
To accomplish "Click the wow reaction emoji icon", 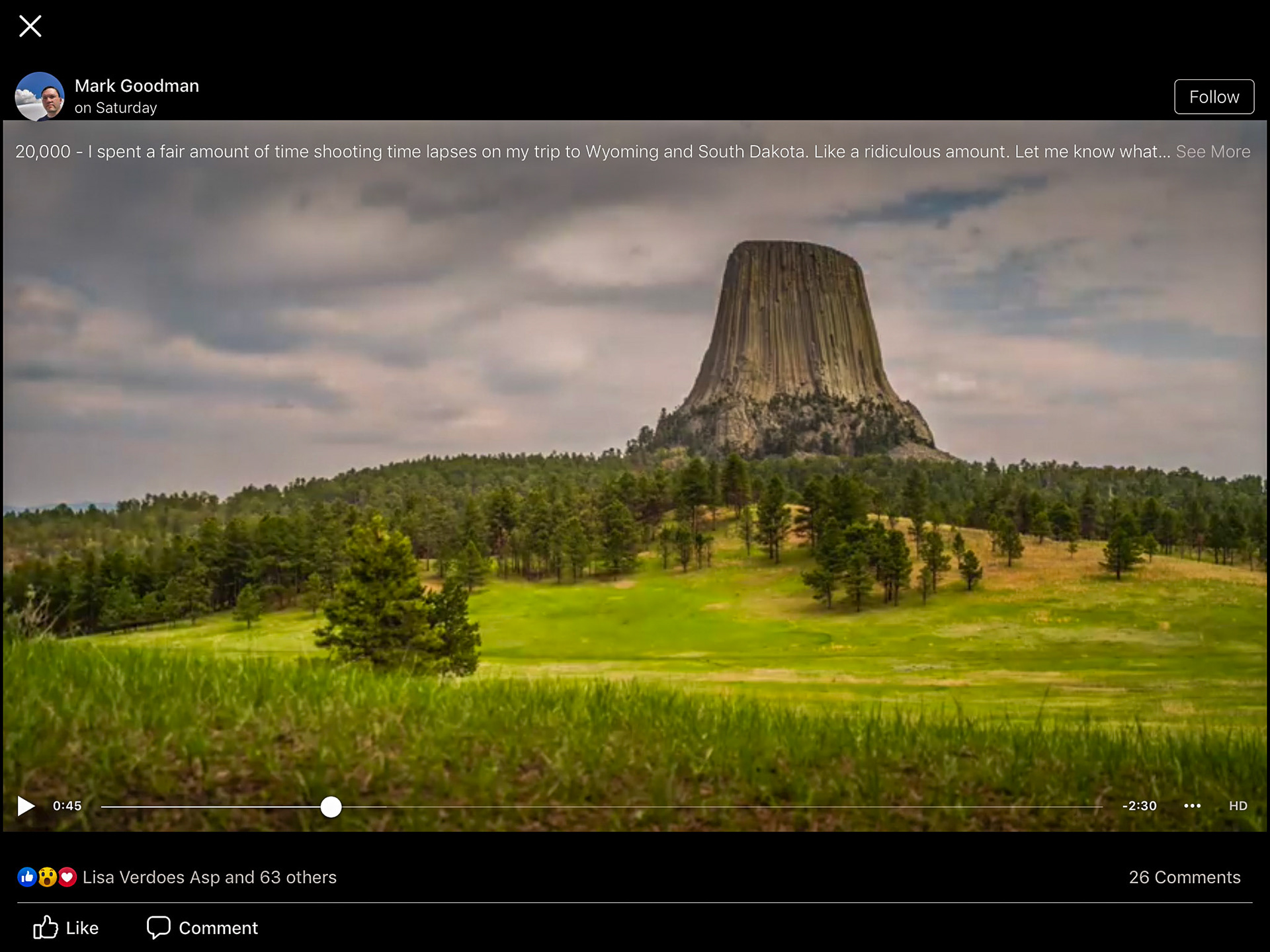I will tap(47, 877).
